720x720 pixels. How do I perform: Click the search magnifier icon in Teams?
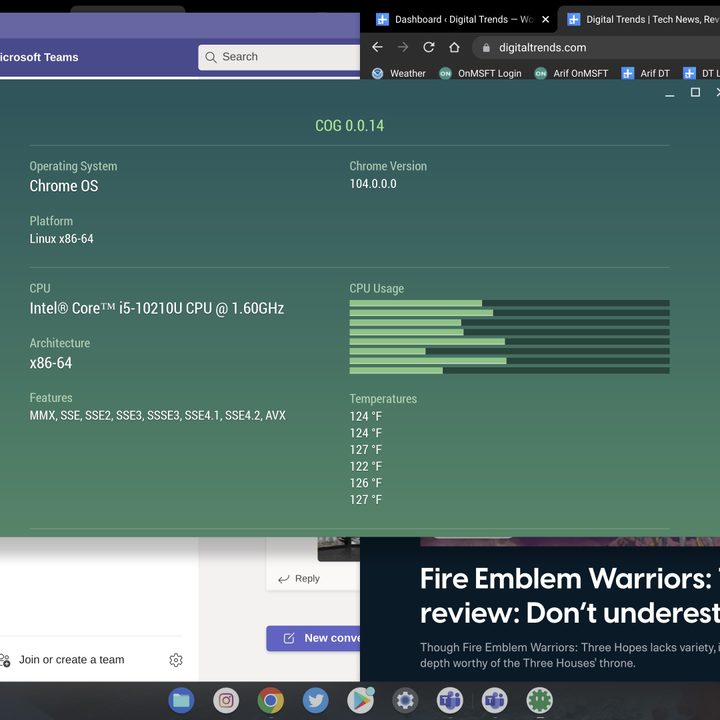click(x=211, y=57)
